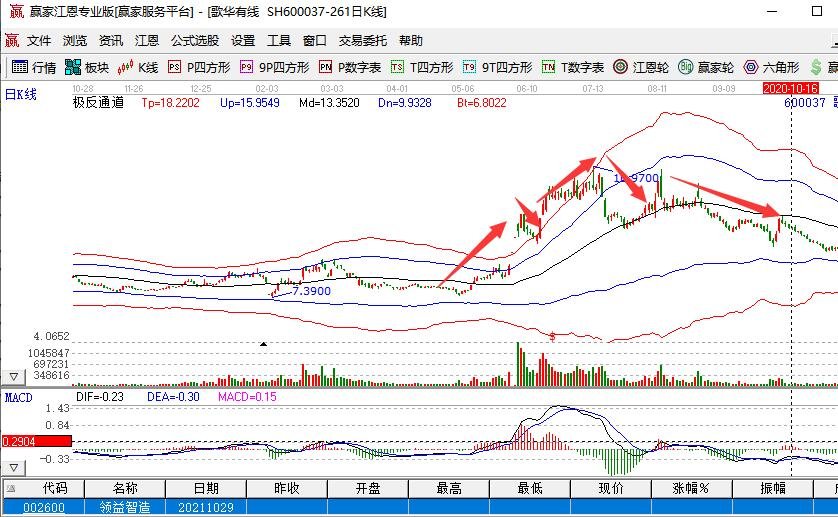
Task: Click the app logo in title bar
Action: coord(17,11)
